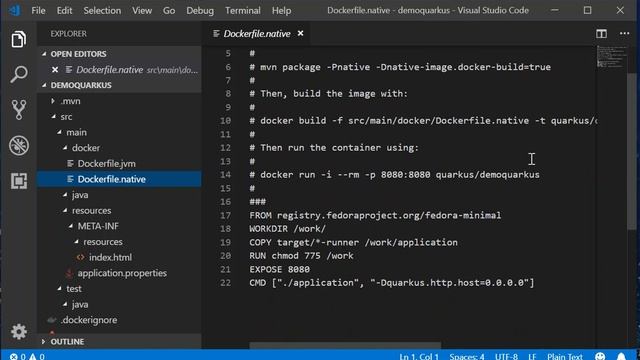This screenshot has width=640, height=360.
Task: Click the code minimap preview
Action: point(611,57)
